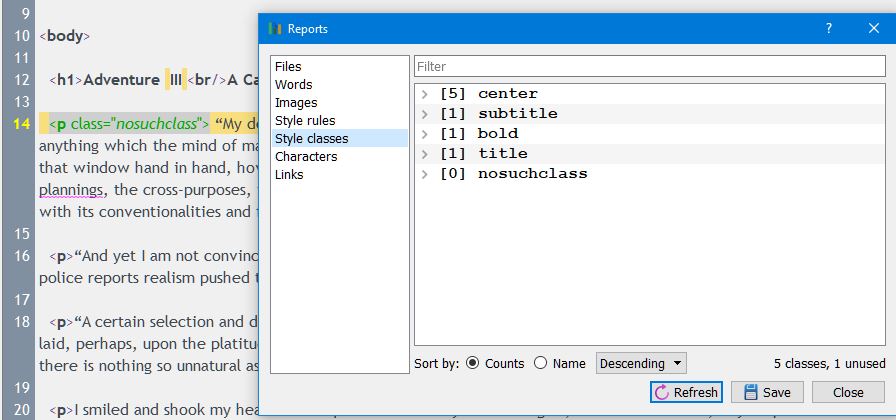This screenshot has width=896, height=420.
Task: Select the Name sort radio button
Action: point(541,364)
